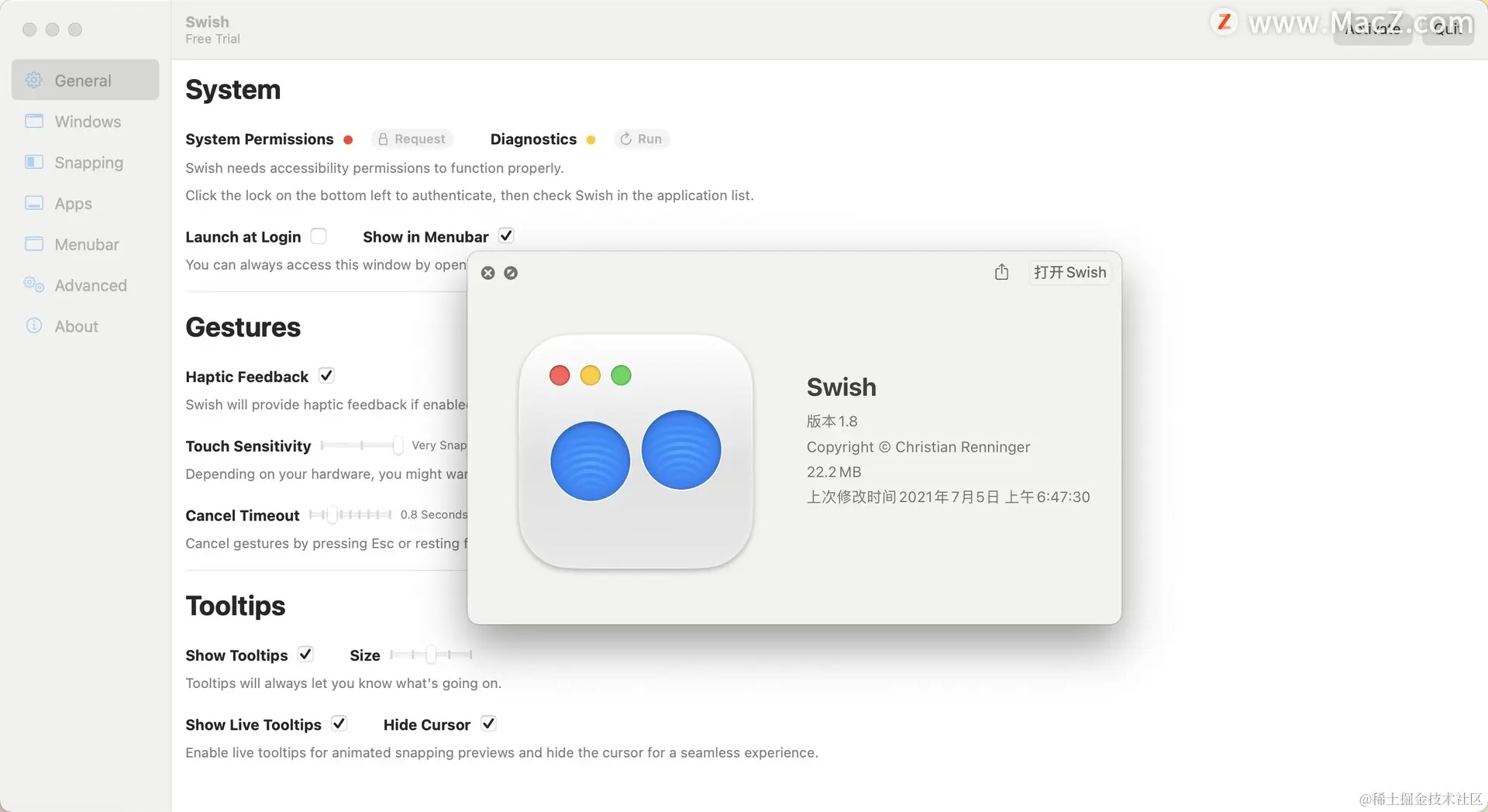1488x812 pixels.
Task: Click the 打开 Swish button
Action: tap(1069, 273)
